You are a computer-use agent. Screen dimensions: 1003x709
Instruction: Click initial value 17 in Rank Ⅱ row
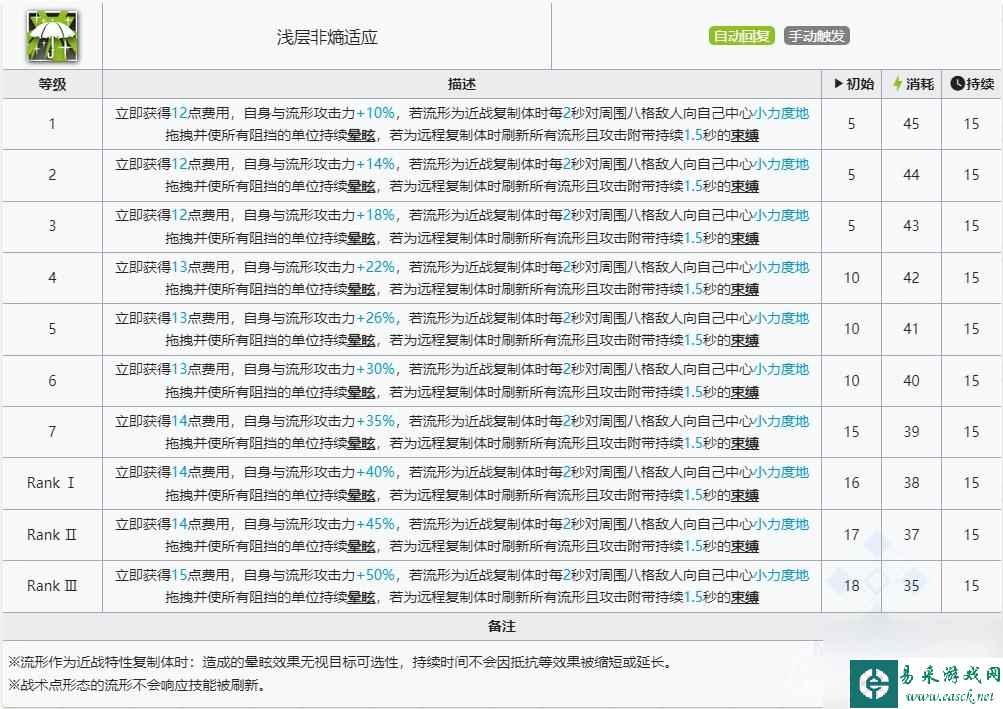pyautogui.click(x=851, y=535)
